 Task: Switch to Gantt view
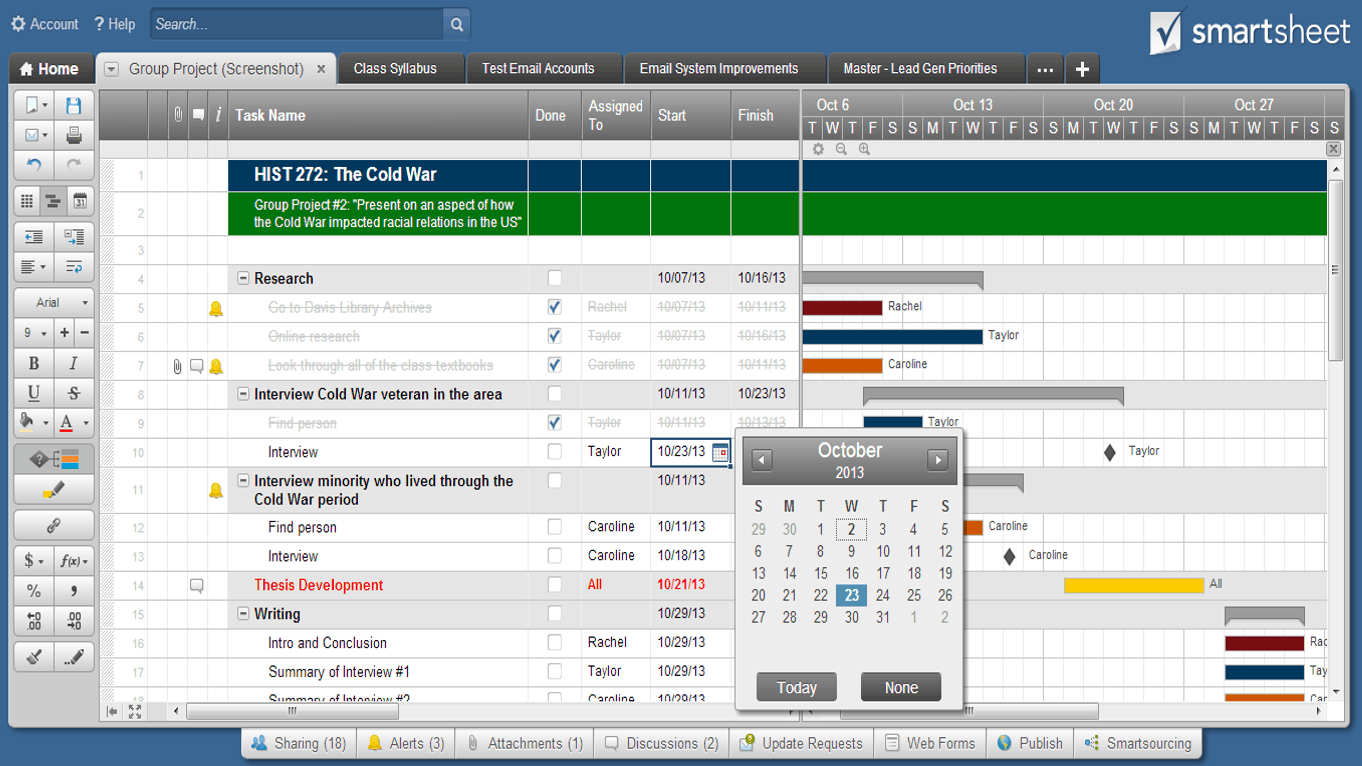53,202
